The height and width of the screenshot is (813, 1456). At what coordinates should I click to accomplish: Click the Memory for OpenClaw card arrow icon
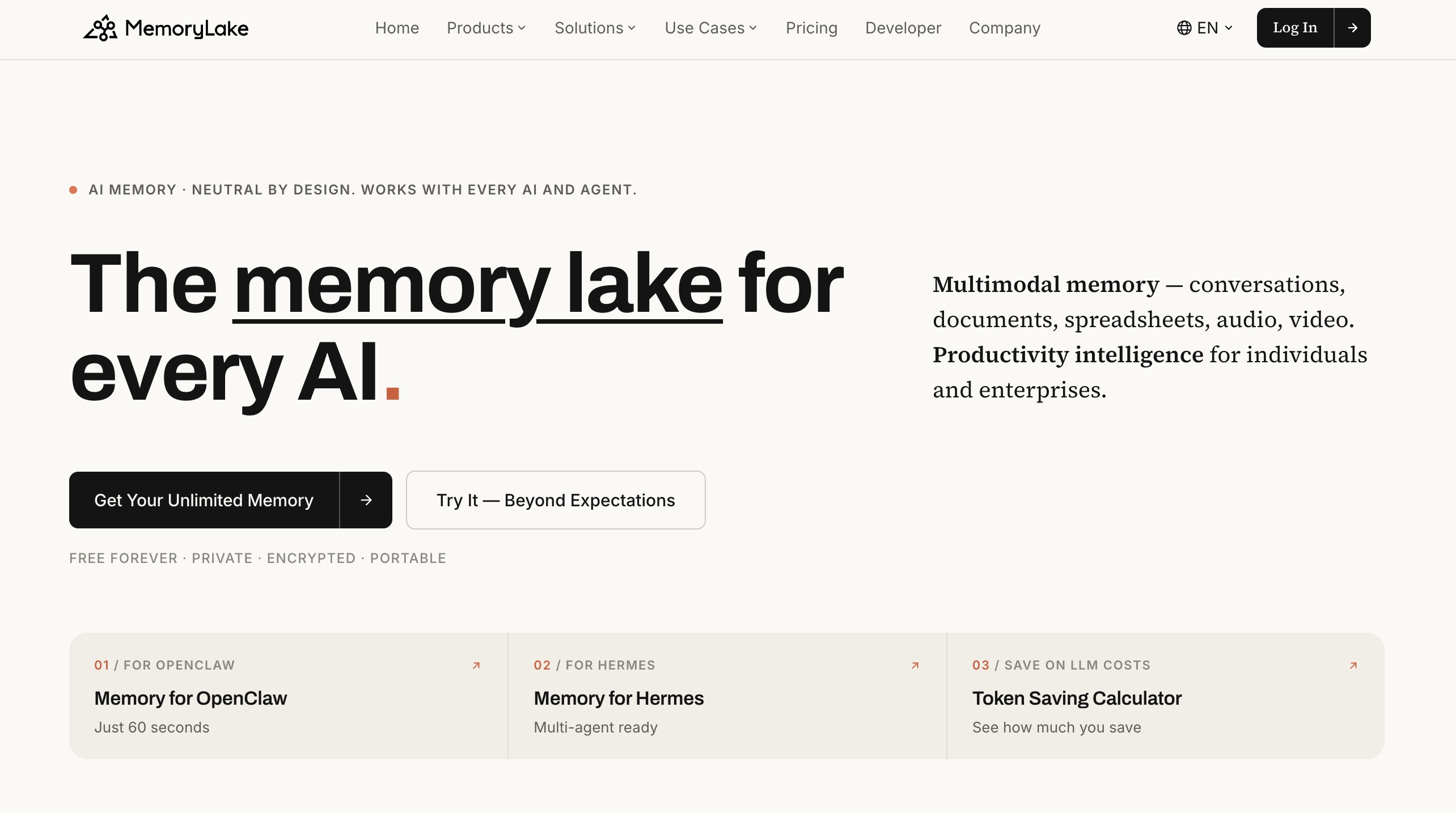point(476,666)
